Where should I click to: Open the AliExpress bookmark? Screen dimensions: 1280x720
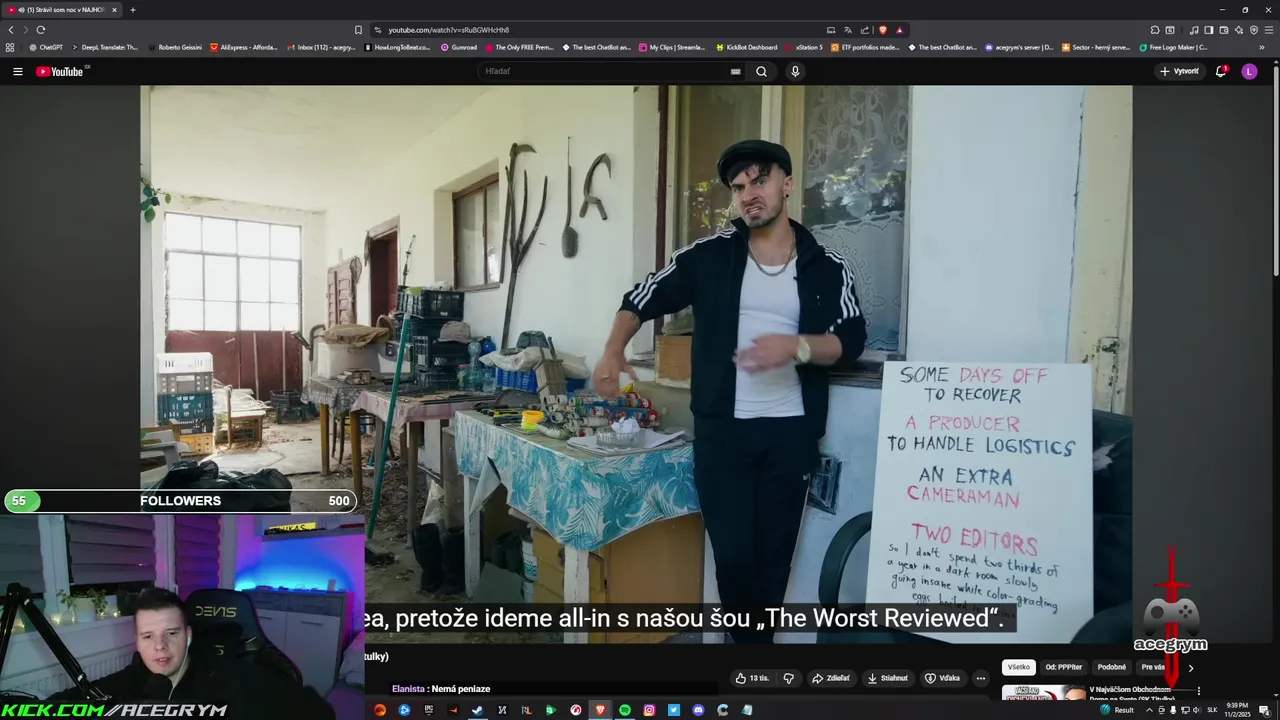tap(244, 47)
